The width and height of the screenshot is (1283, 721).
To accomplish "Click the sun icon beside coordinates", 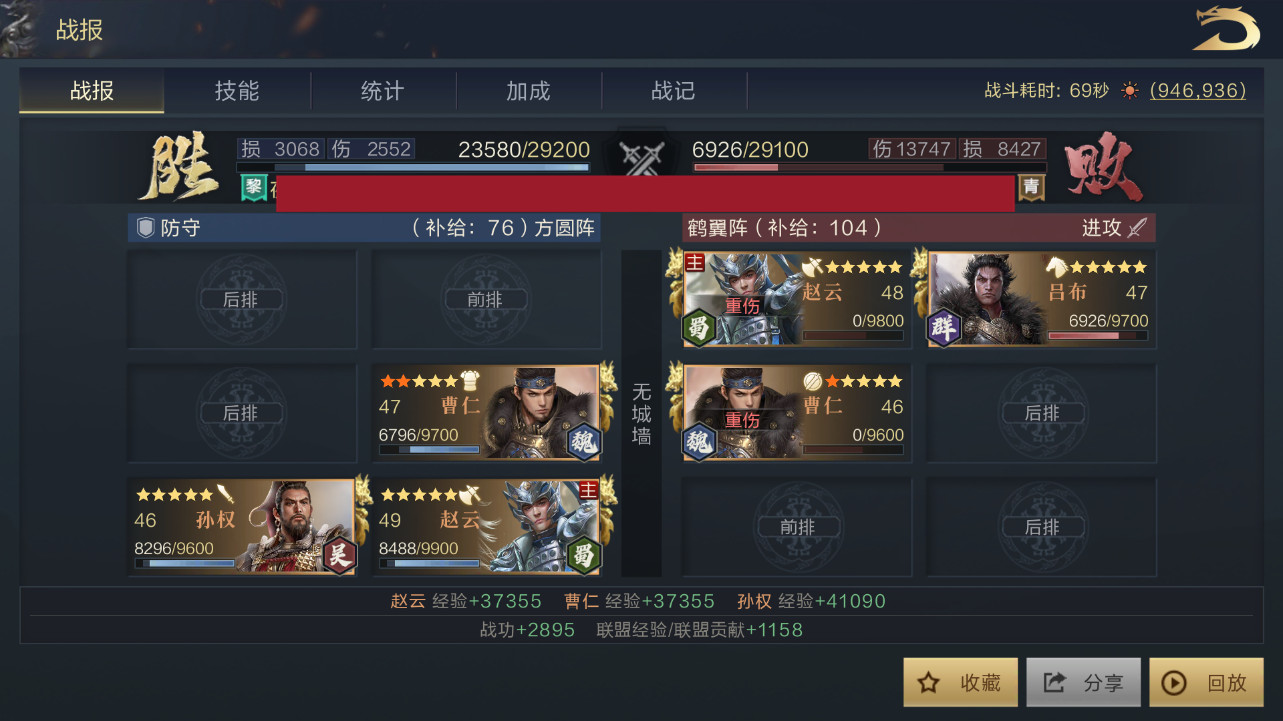I will click(x=1130, y=90).
